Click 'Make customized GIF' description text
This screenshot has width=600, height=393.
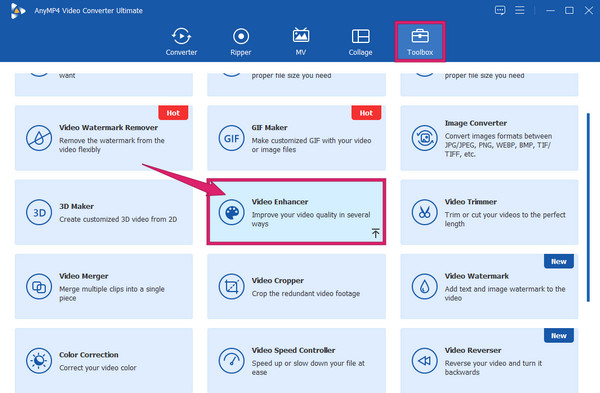tap(311, 145)
